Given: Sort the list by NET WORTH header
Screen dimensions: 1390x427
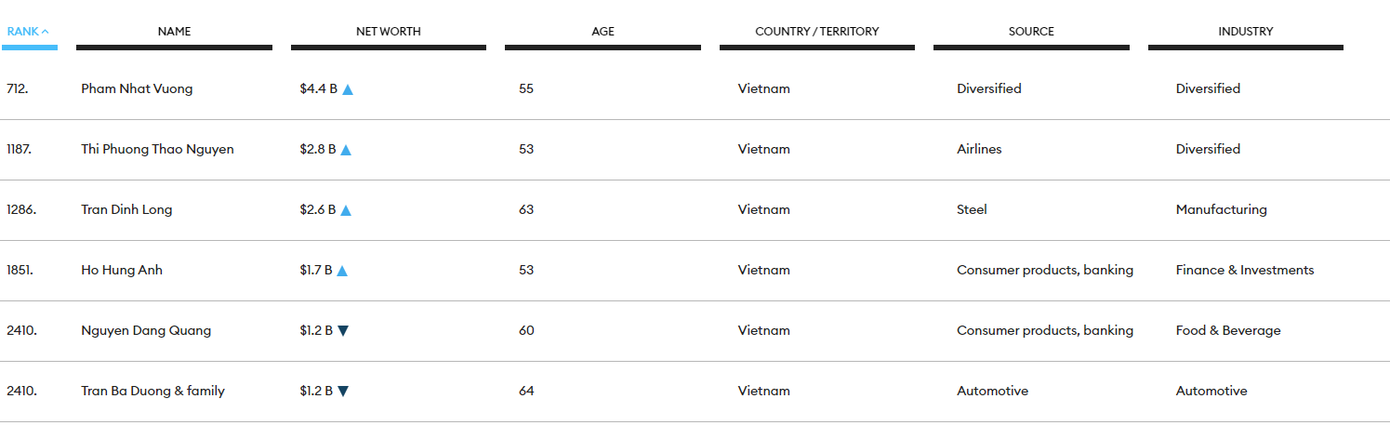Looking at the screenshot, I should [x=388, y=32].
